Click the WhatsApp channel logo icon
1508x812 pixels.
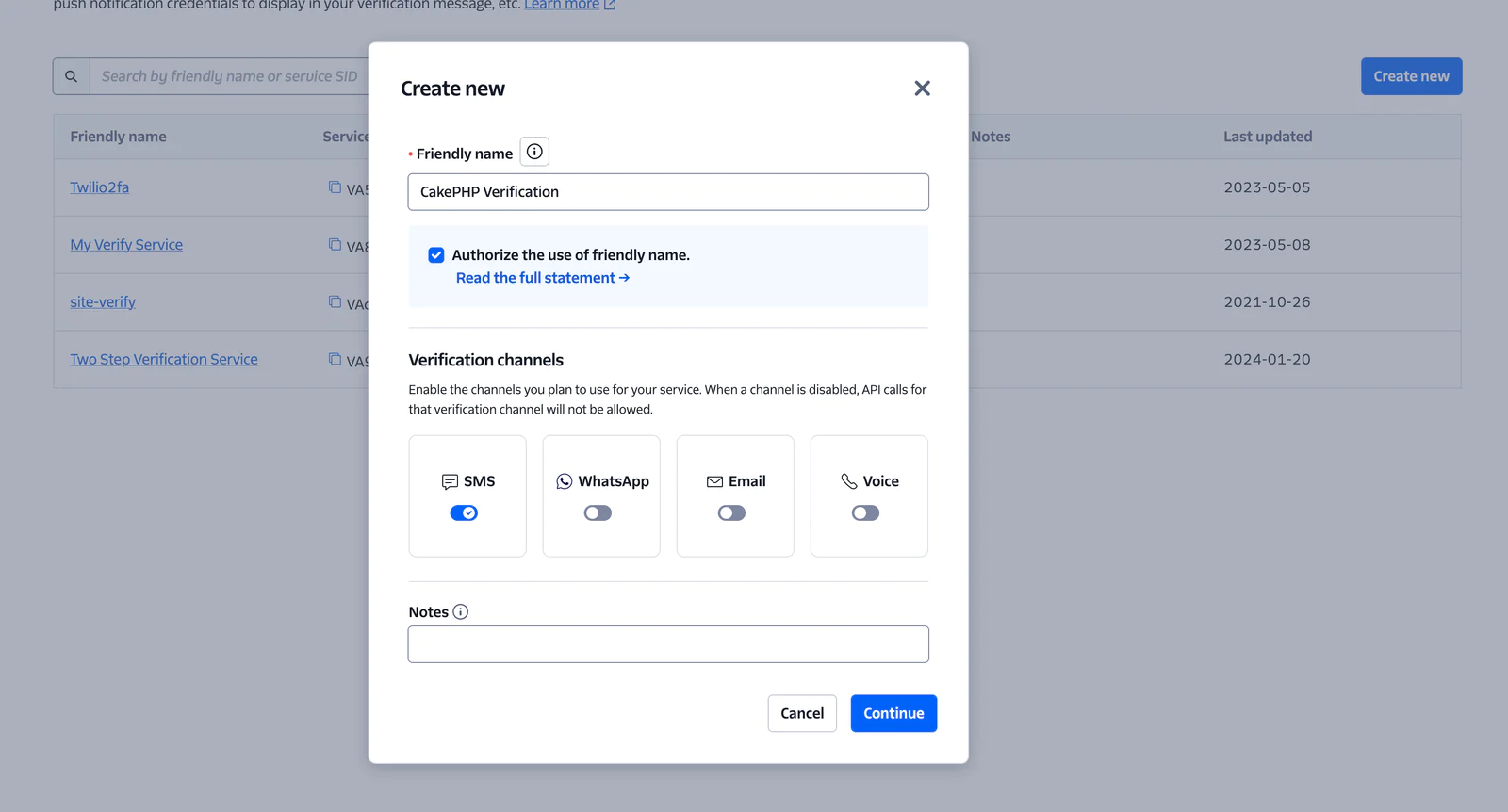[565, 481]
